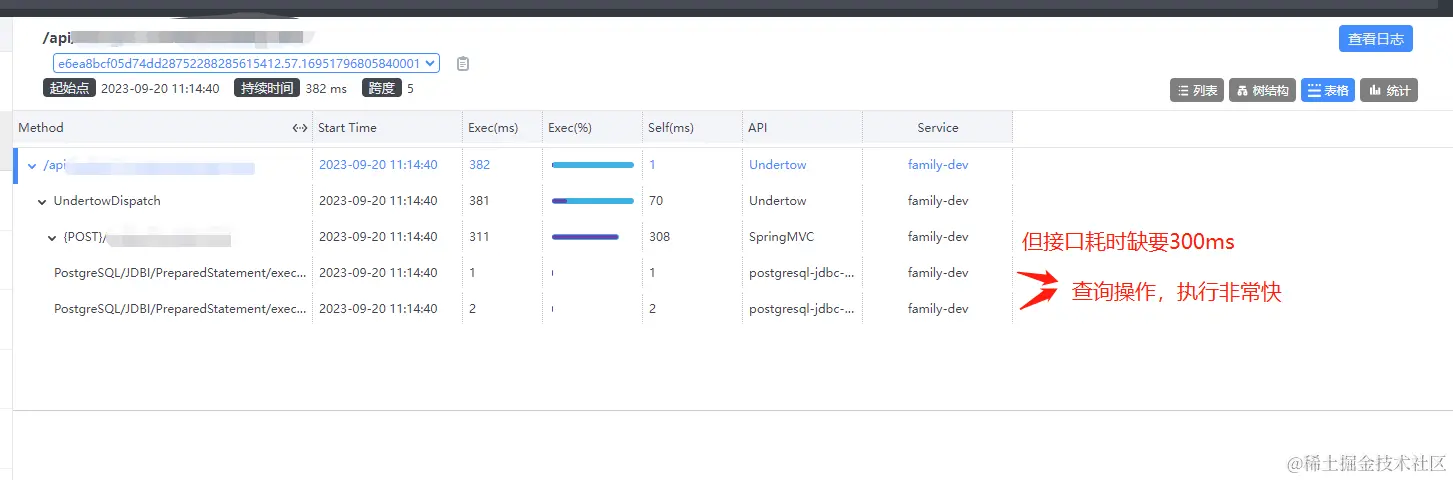Switch to the 列表 list view
The height and width of the screenshot is (480, 1453).
(1196, 91)
